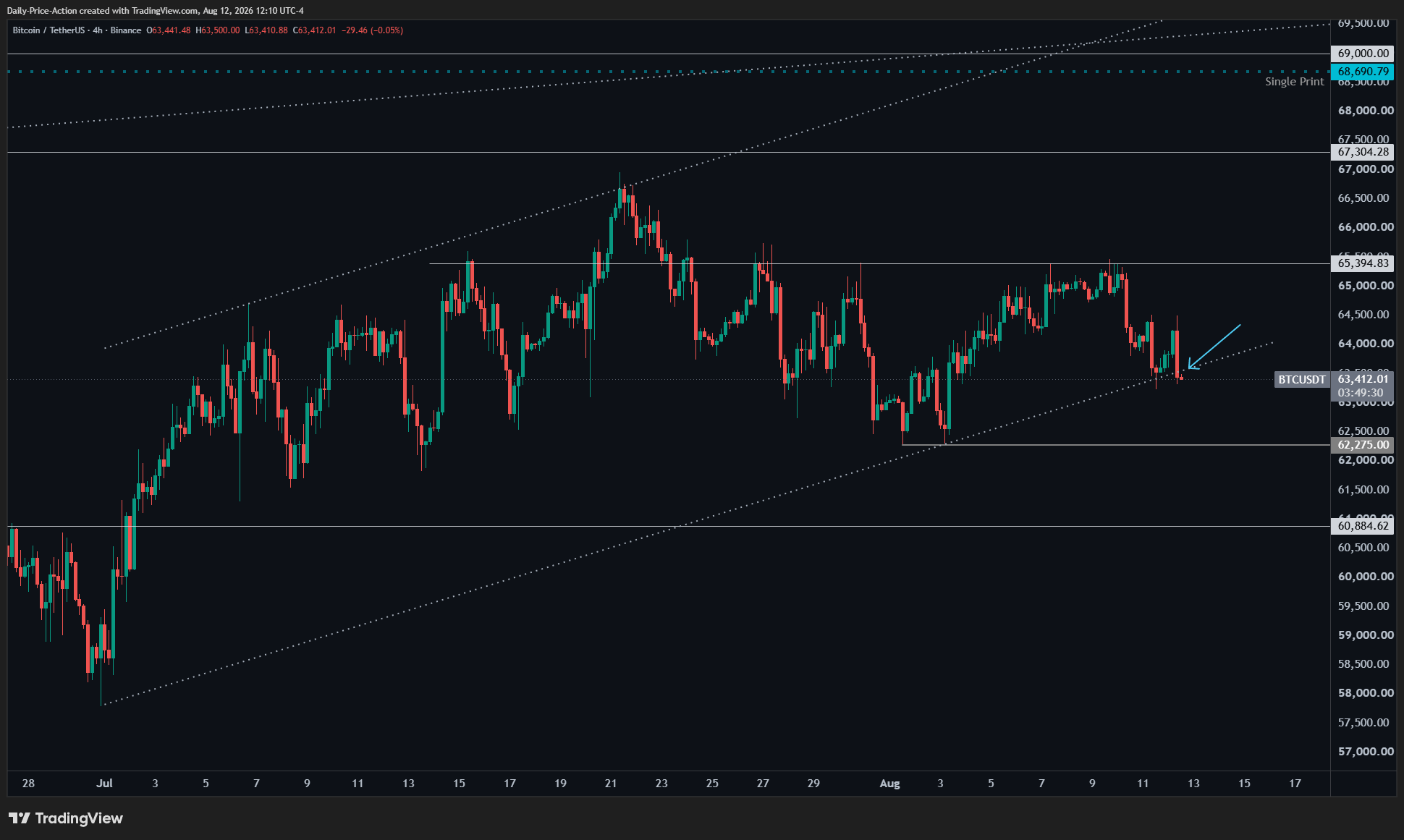Click the 'Jul' label on the time axis

[x=104, y=784]
